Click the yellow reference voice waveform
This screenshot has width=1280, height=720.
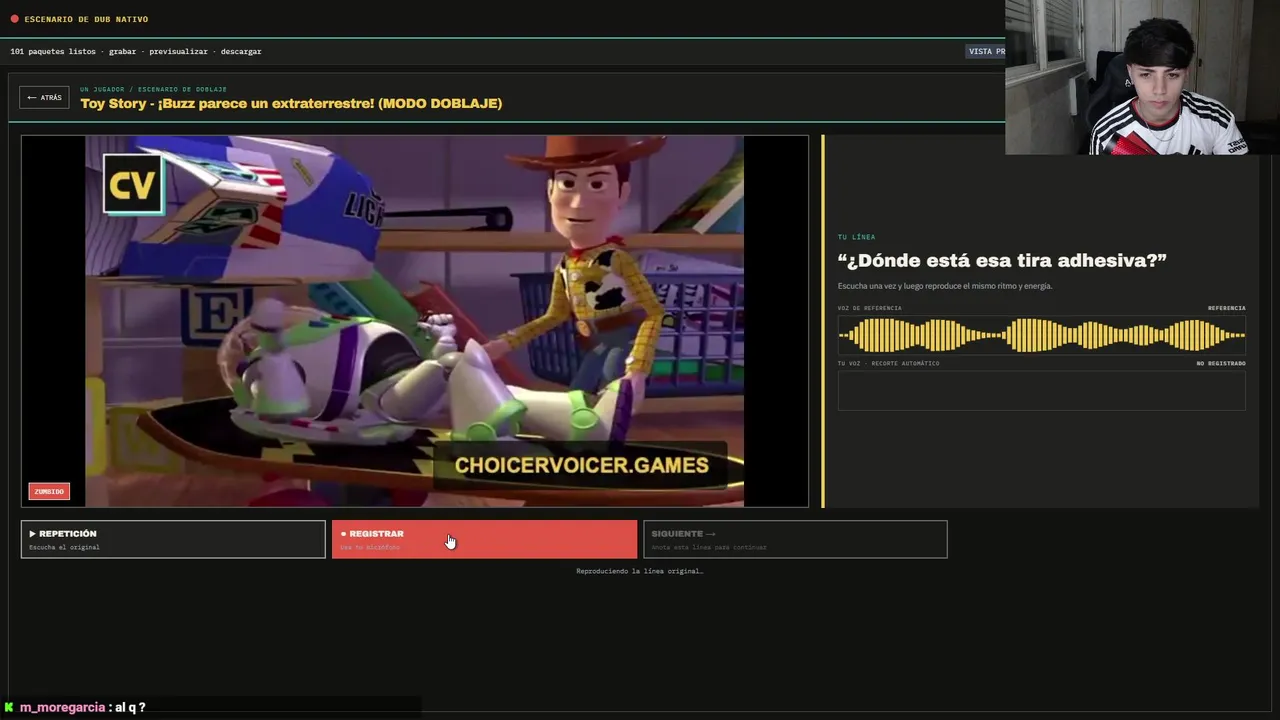1041,335
